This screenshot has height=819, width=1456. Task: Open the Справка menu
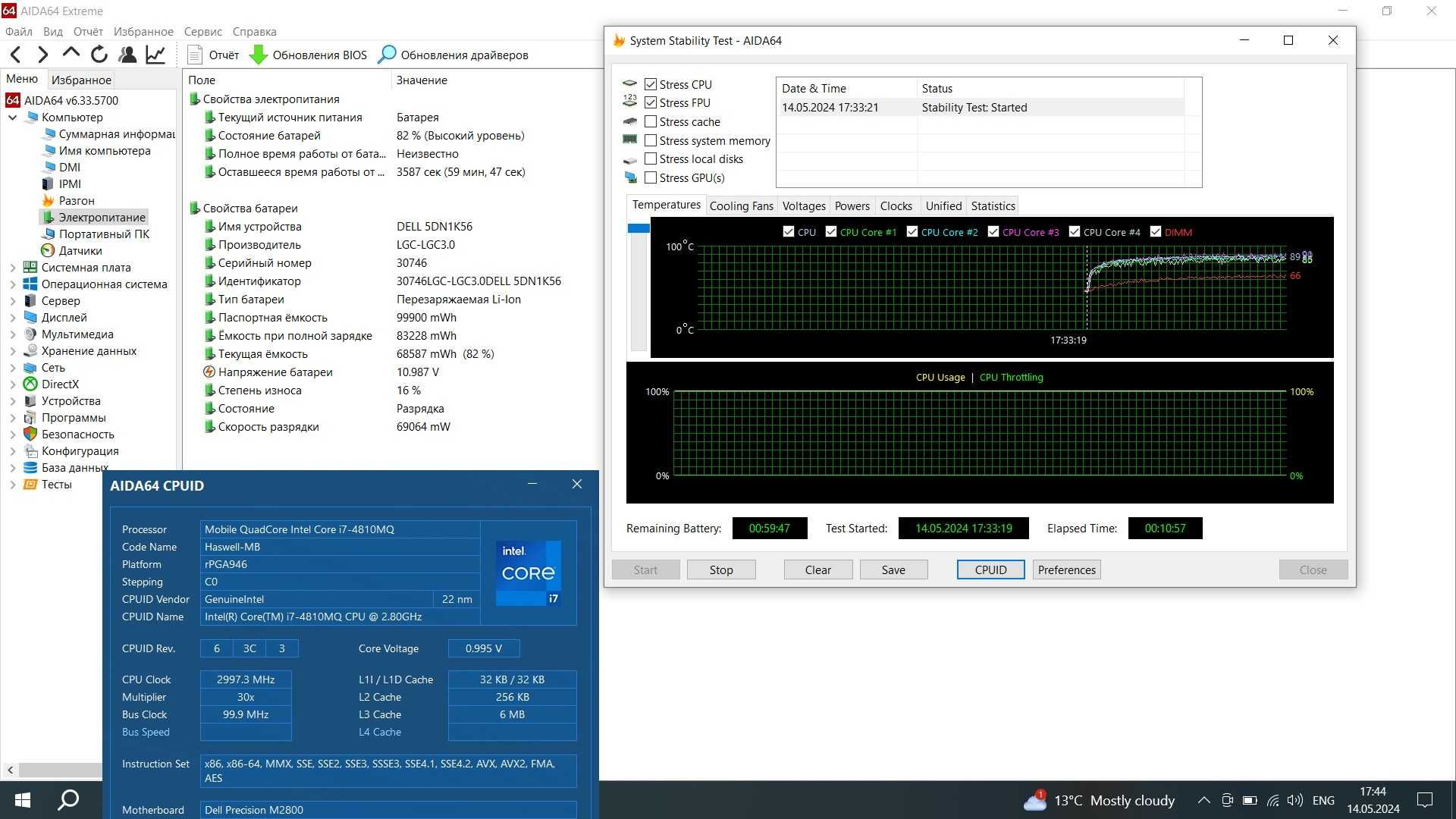(x=254, y=31)
